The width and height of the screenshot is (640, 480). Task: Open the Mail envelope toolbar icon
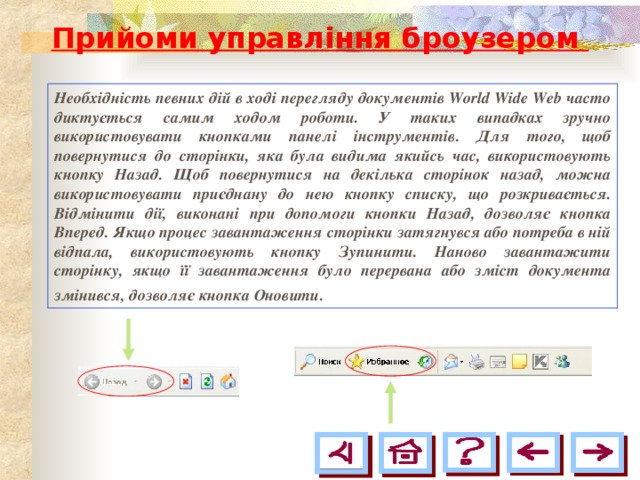click(451, 361)
